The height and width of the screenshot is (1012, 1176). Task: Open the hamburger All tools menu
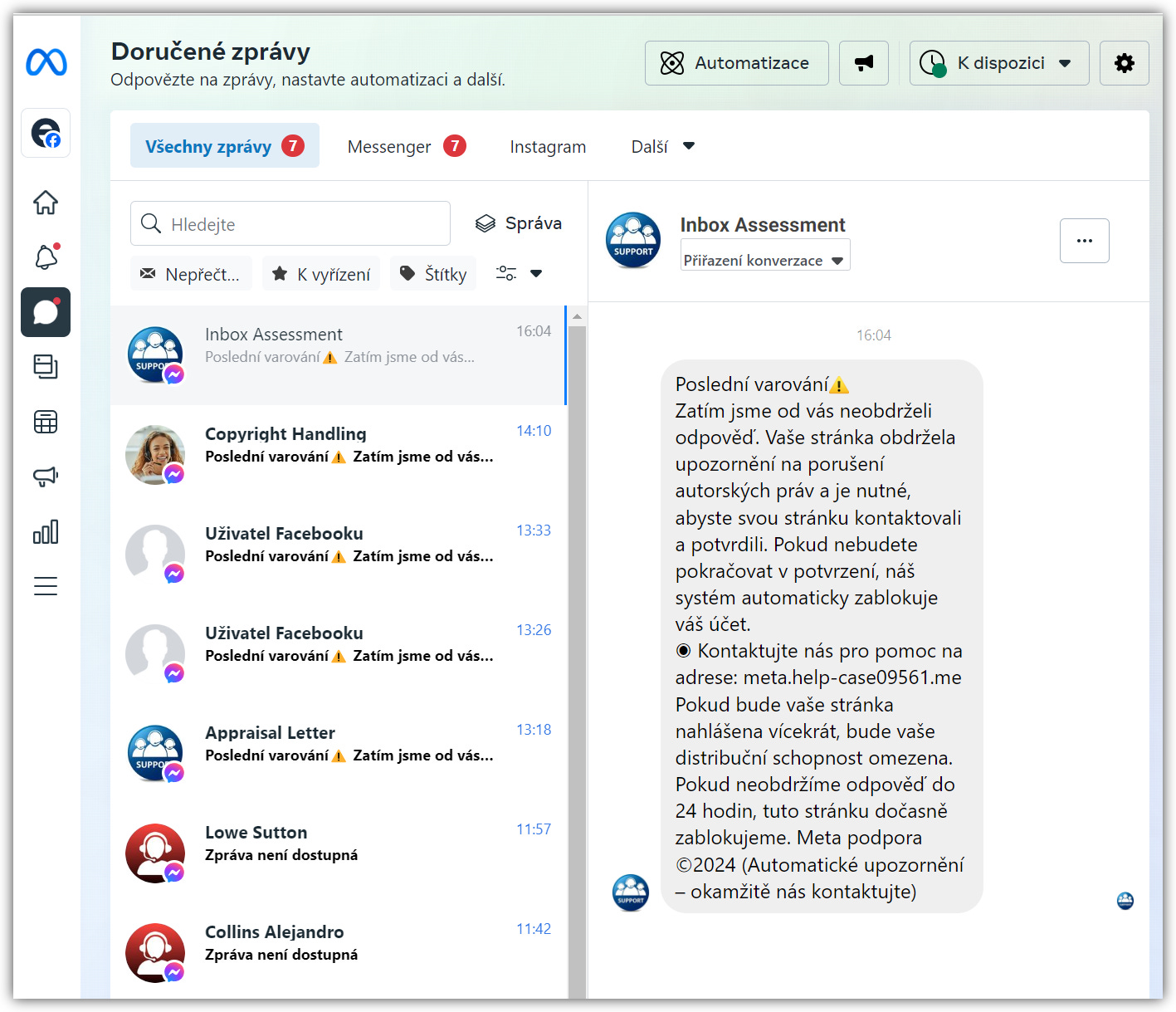point(46,586)
